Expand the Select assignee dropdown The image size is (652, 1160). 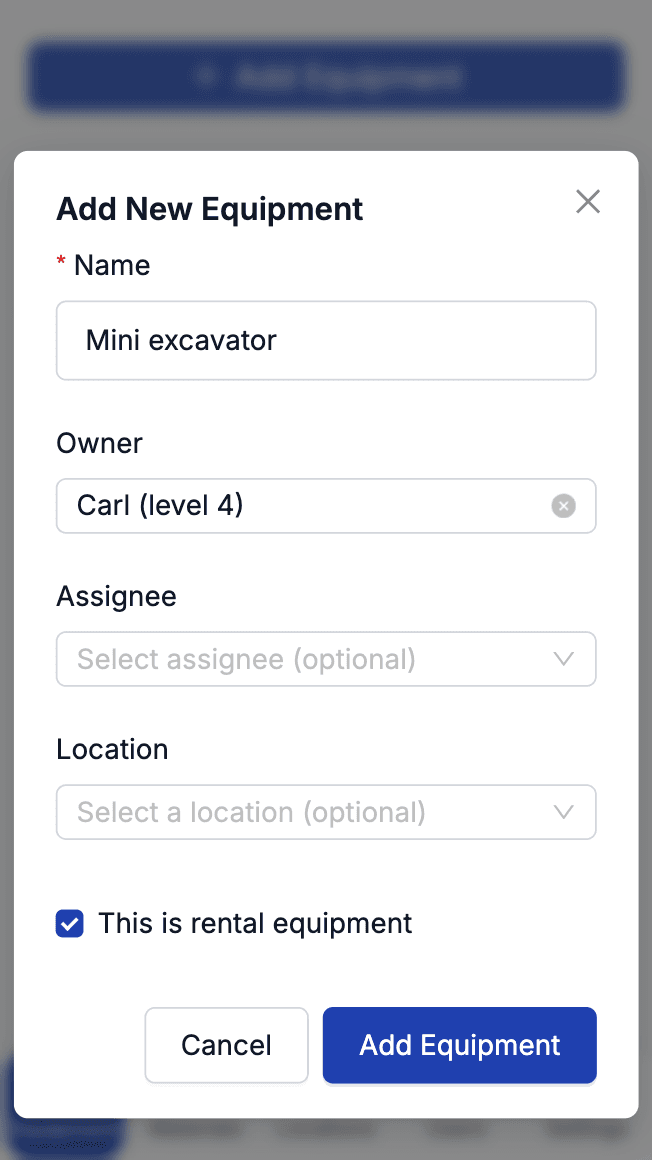pos(300,659)
